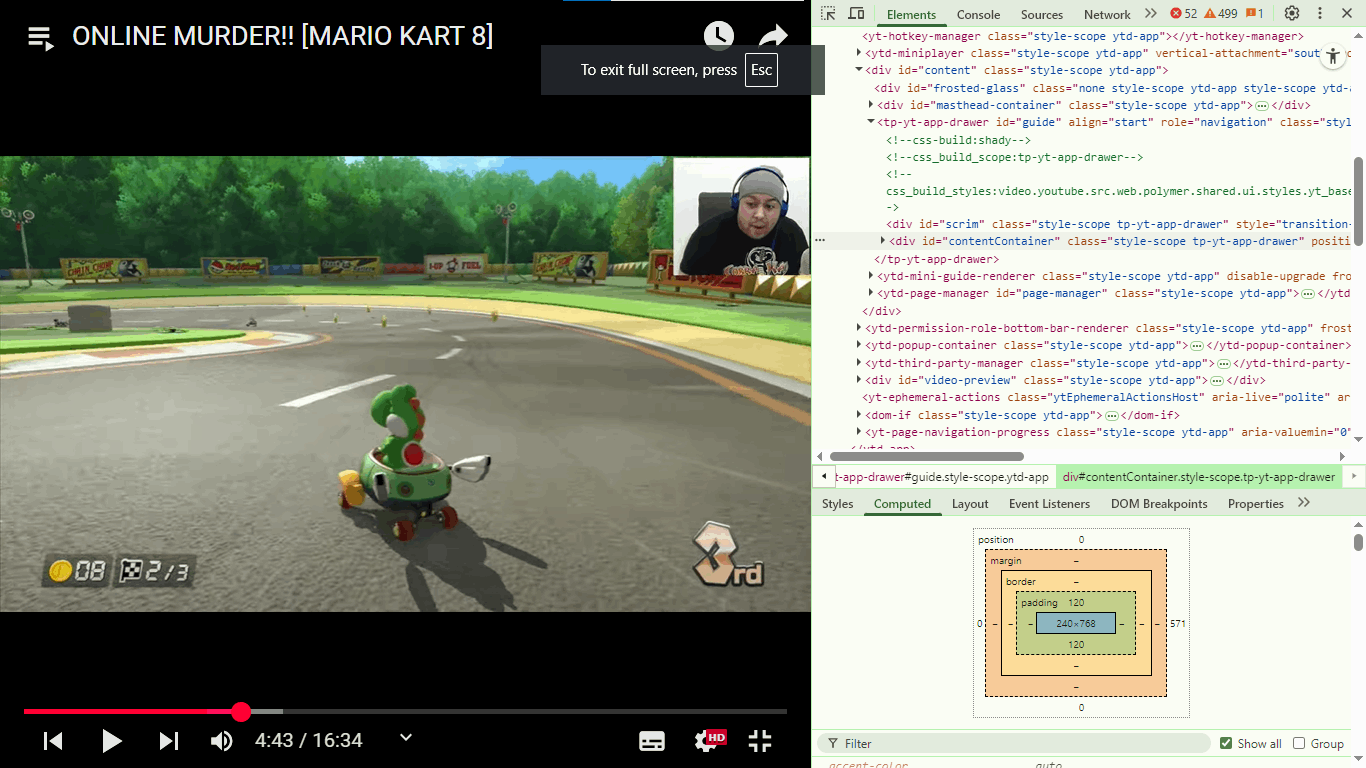Select yt-hotkey-manager element row
The height and width of the screenshot is (768, 1366).
tap(1083, 36)
